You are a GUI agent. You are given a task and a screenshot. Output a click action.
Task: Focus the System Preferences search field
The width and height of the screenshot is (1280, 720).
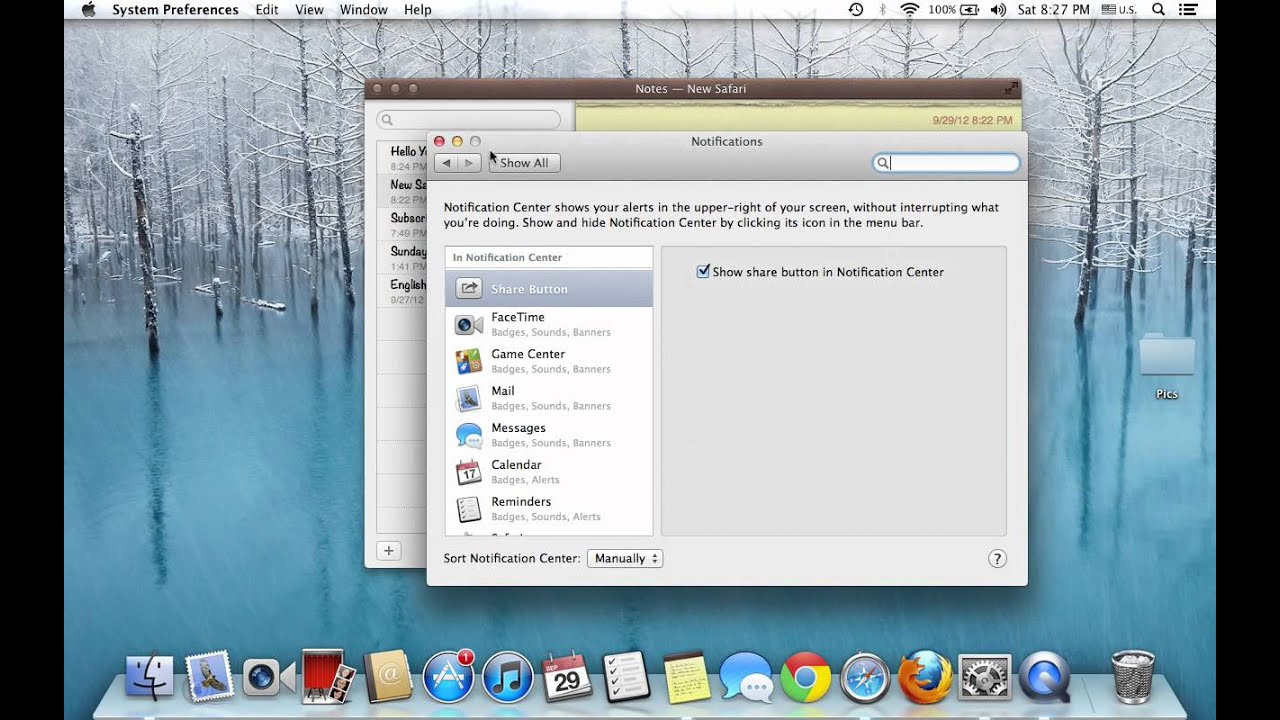(946, 163)
